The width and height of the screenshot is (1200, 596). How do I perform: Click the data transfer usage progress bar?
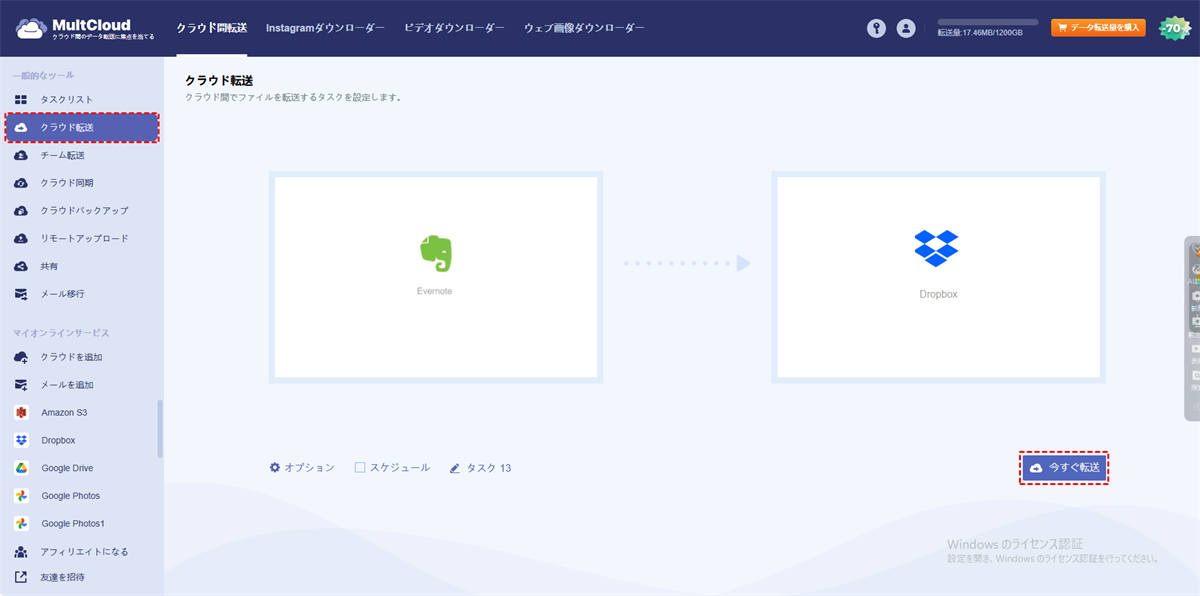pyautogui.click(x=987, y=21)
